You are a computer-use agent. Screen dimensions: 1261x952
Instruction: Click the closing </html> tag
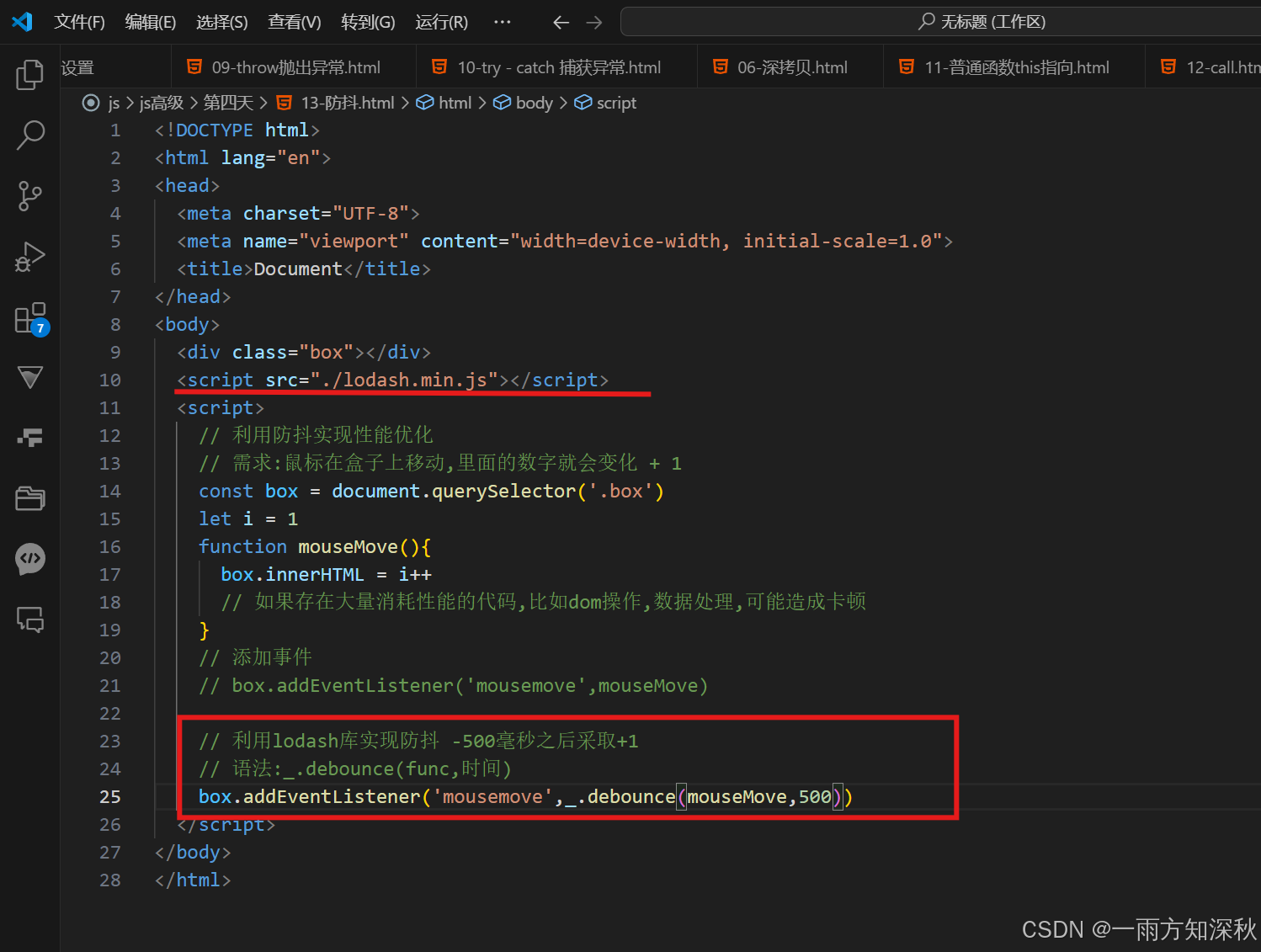(193, 880)
